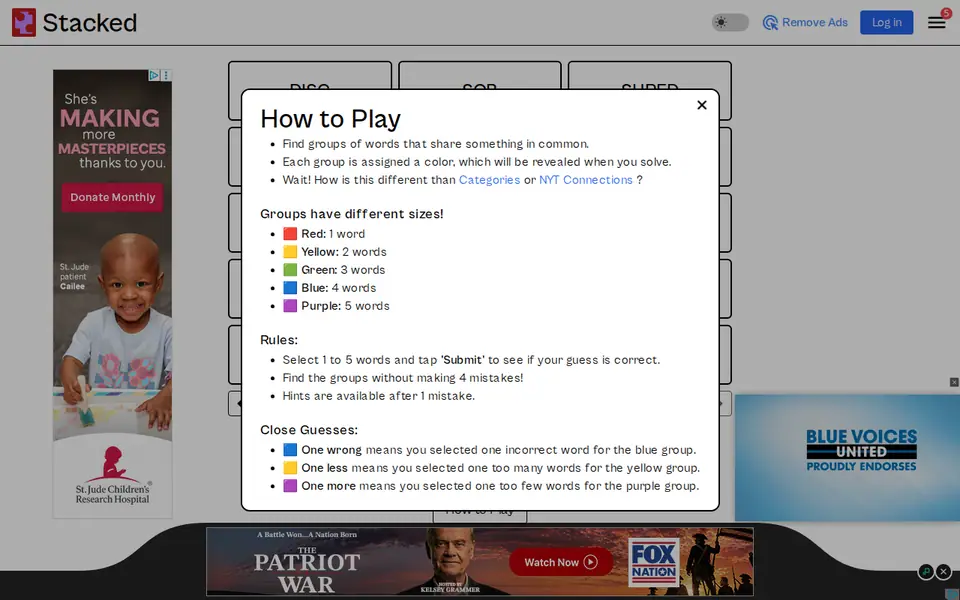960x600 pixels.
Task: Click the 'Groups have different sizes!' heading
Action: tap(351, 214)
